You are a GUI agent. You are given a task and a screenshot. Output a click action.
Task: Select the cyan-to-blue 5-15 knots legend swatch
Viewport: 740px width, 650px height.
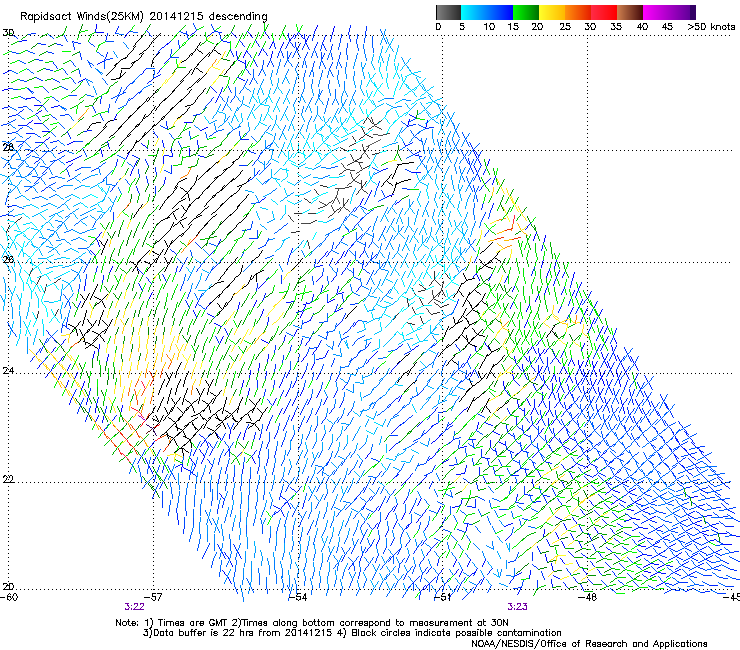point(487,12)
